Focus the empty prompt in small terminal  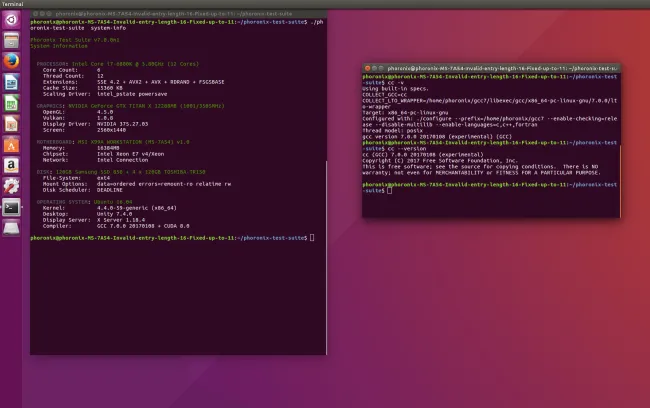(x=388, y=190)
